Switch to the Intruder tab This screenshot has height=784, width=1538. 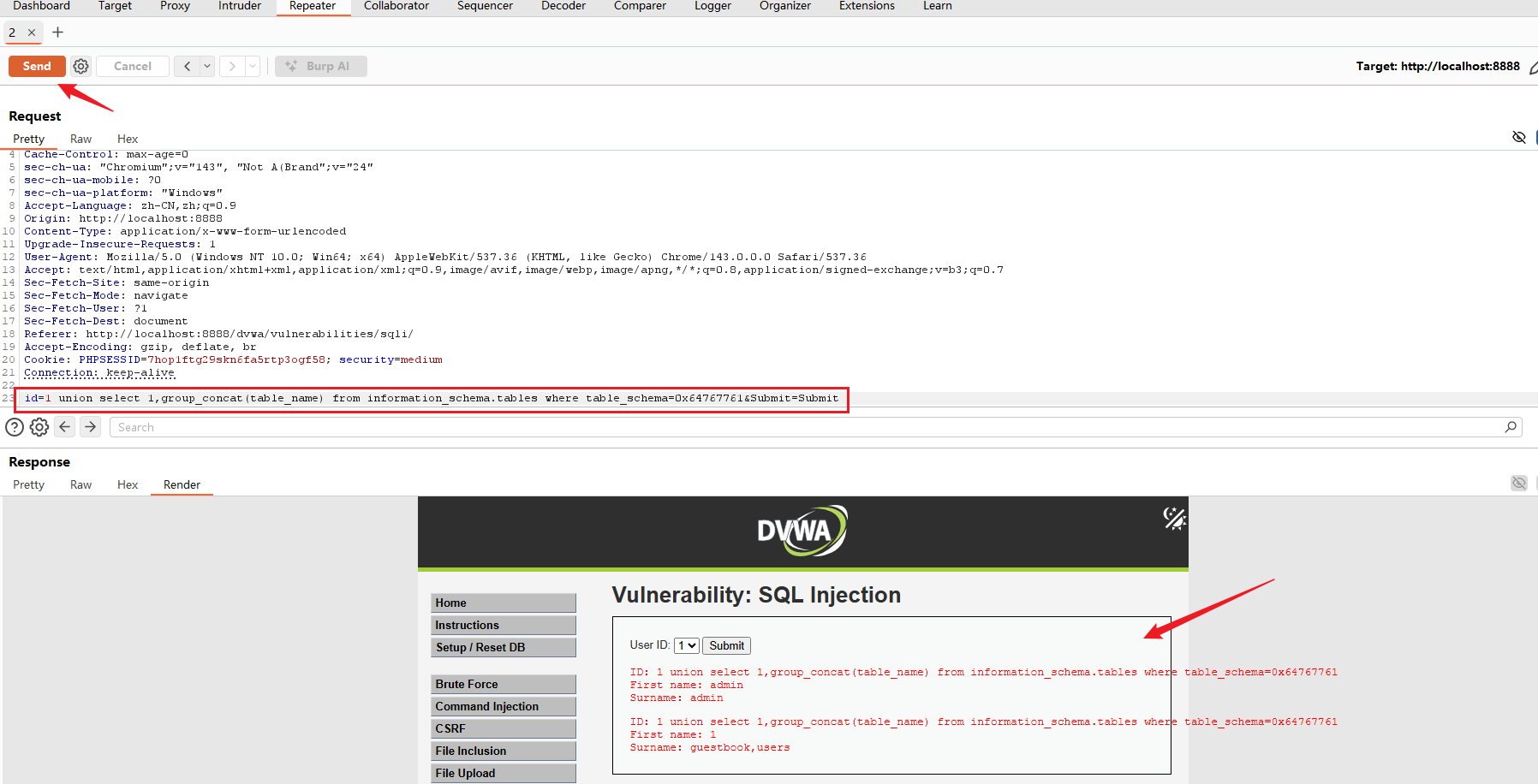point(240,6)
